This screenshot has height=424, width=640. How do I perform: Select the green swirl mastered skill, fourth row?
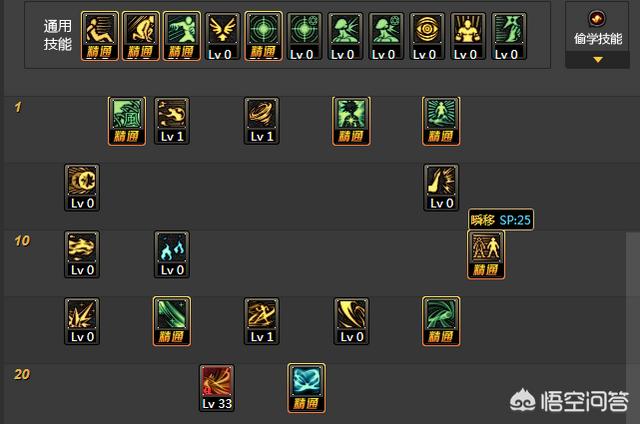pos(441,321)
